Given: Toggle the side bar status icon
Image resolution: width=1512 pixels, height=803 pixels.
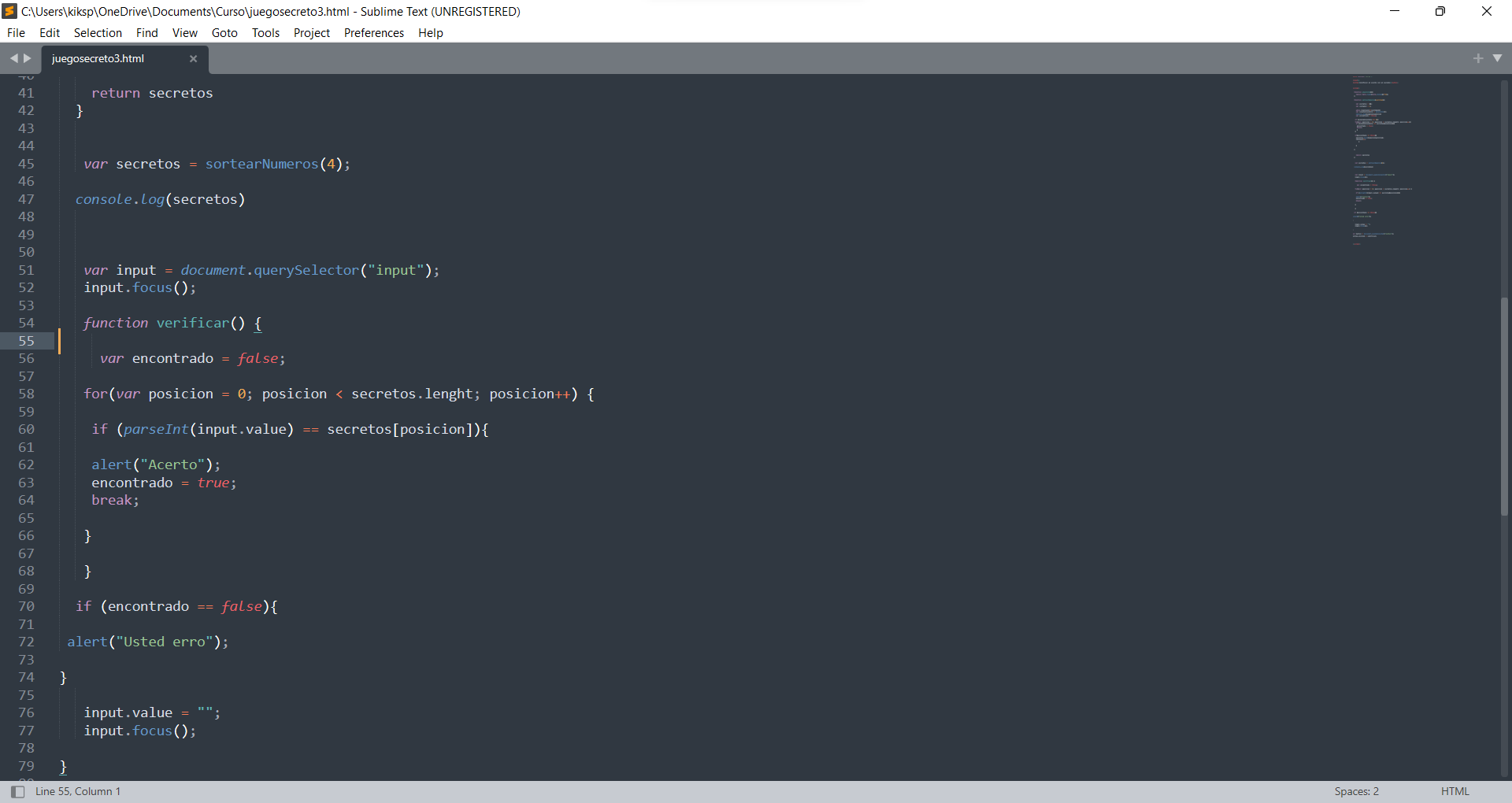Looking at the screenshot, I should [18, 792].
